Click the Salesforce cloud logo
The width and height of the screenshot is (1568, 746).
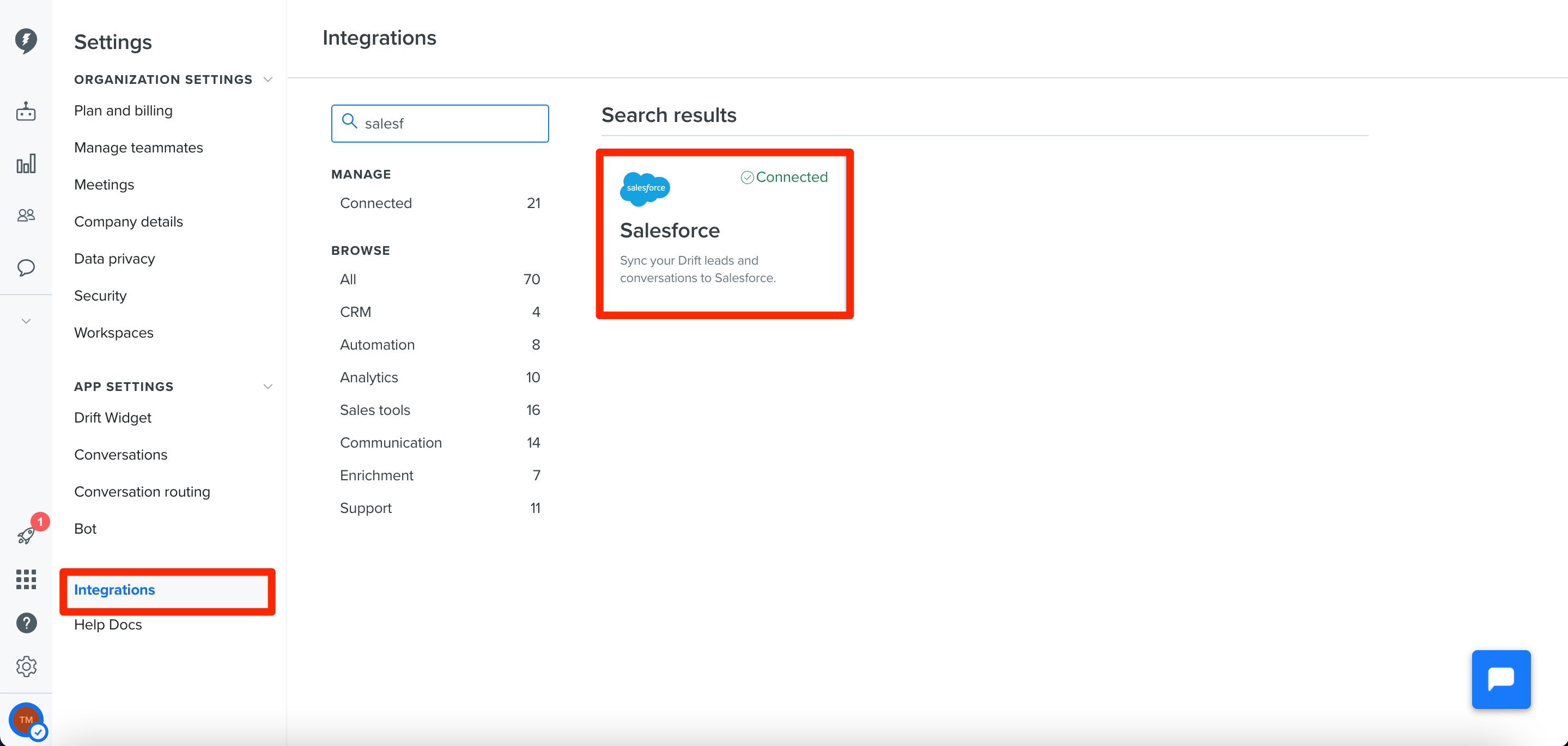645,188
